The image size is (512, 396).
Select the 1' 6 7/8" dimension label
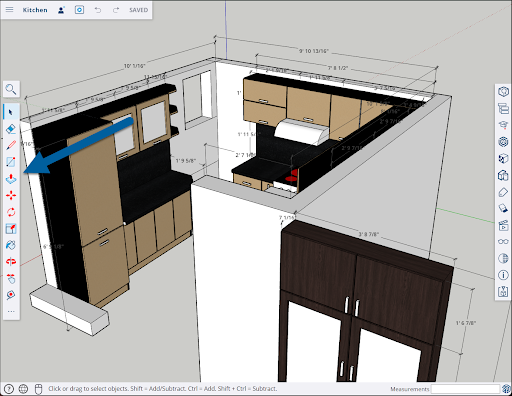(466, 323)
